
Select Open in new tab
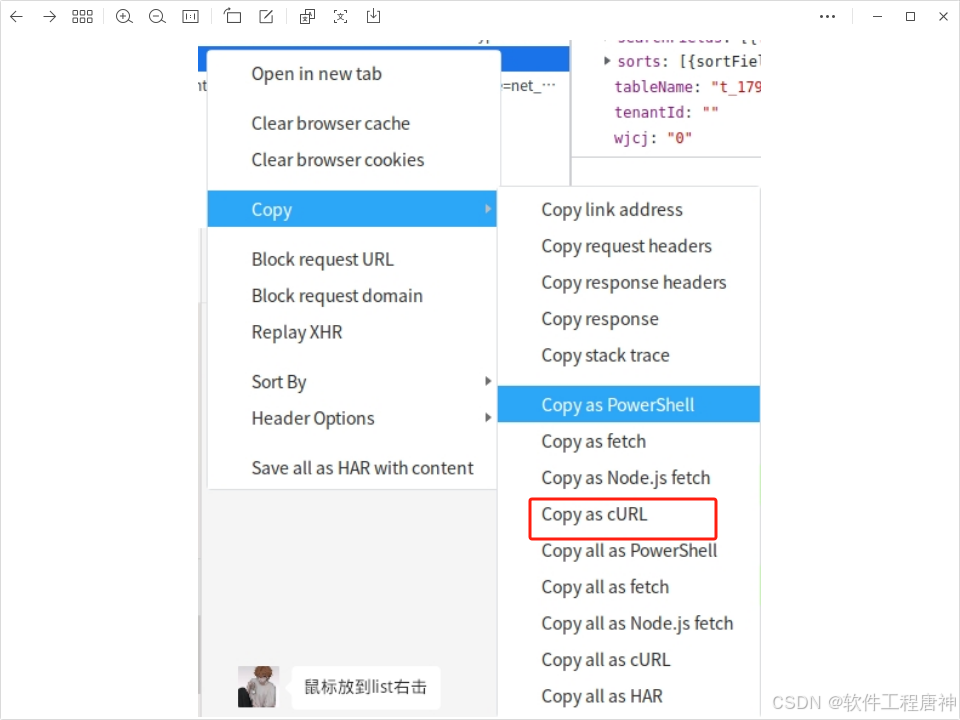pos(316,73)
